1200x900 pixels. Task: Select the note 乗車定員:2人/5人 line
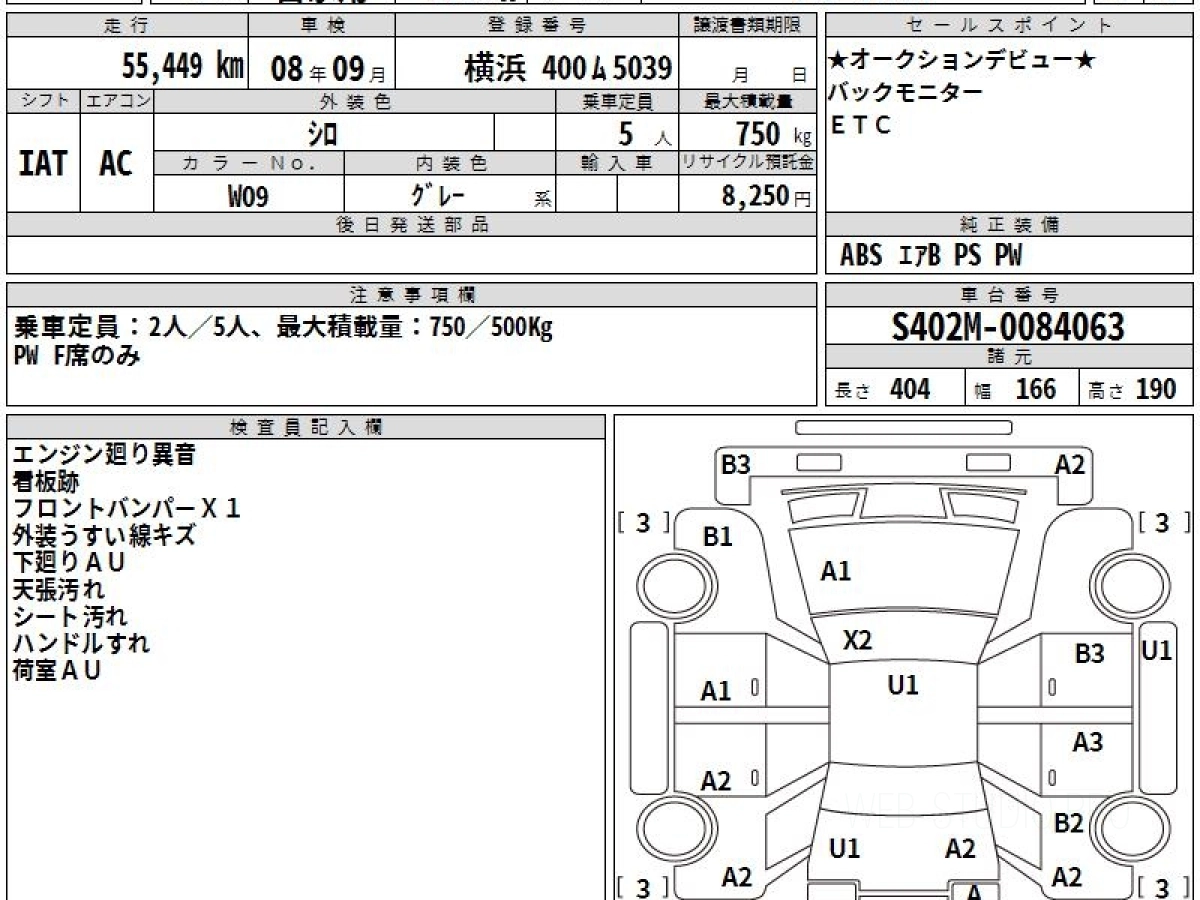click(284, 328)
